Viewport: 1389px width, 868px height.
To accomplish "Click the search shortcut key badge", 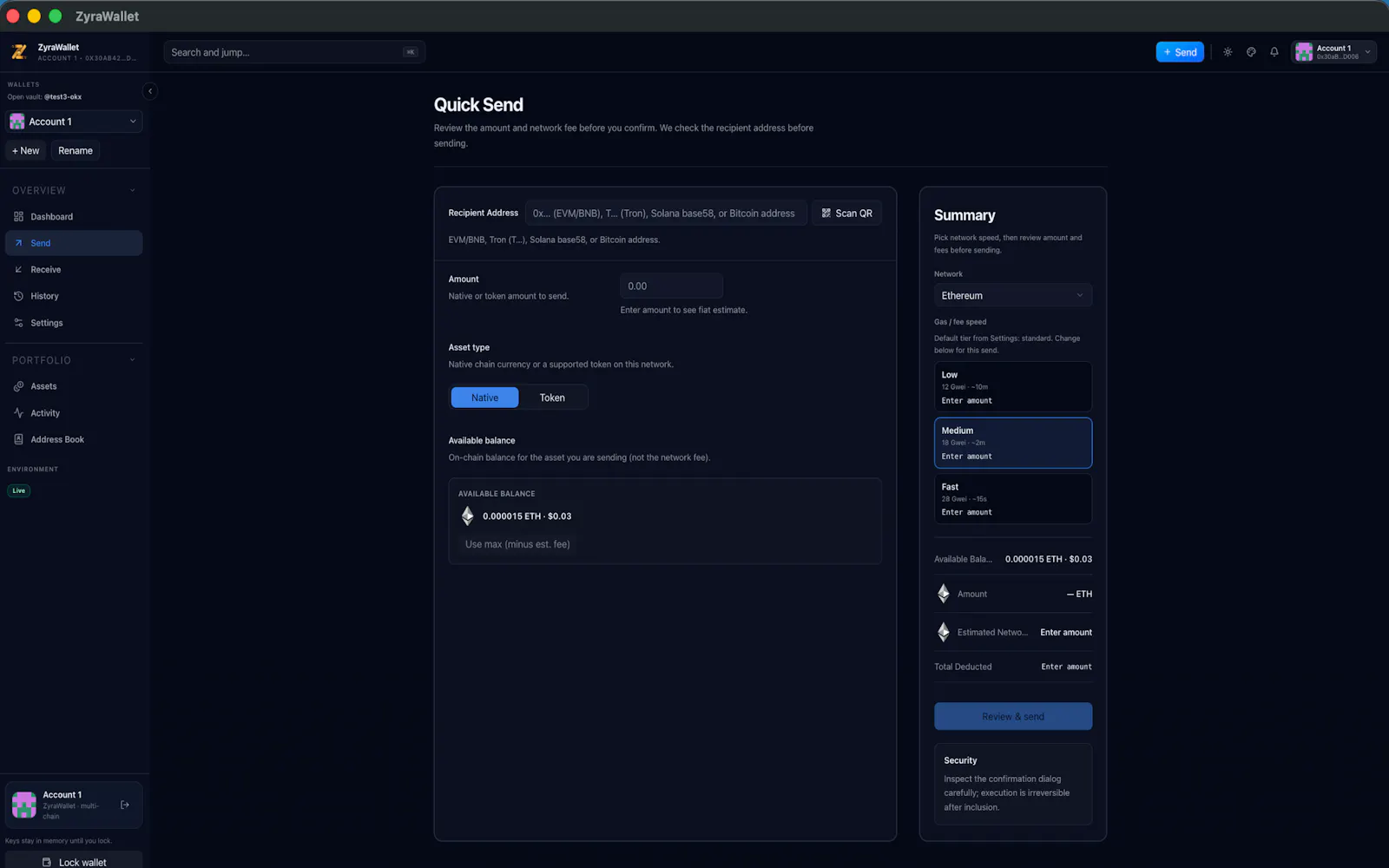I will pos(411,52).
